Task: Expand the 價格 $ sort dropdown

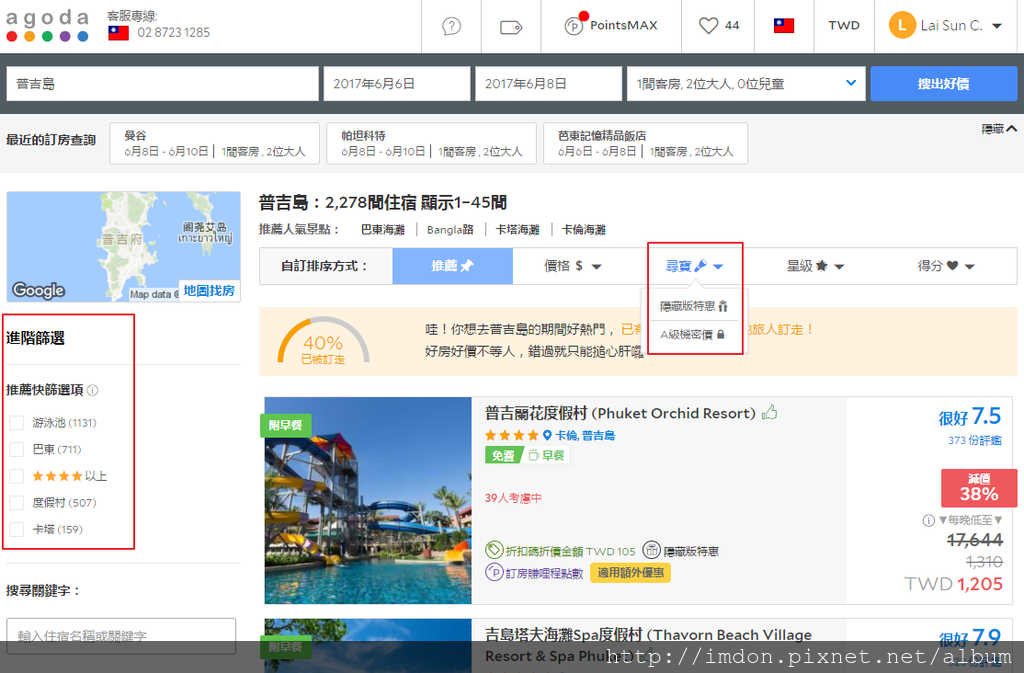Action: (573, 266)
